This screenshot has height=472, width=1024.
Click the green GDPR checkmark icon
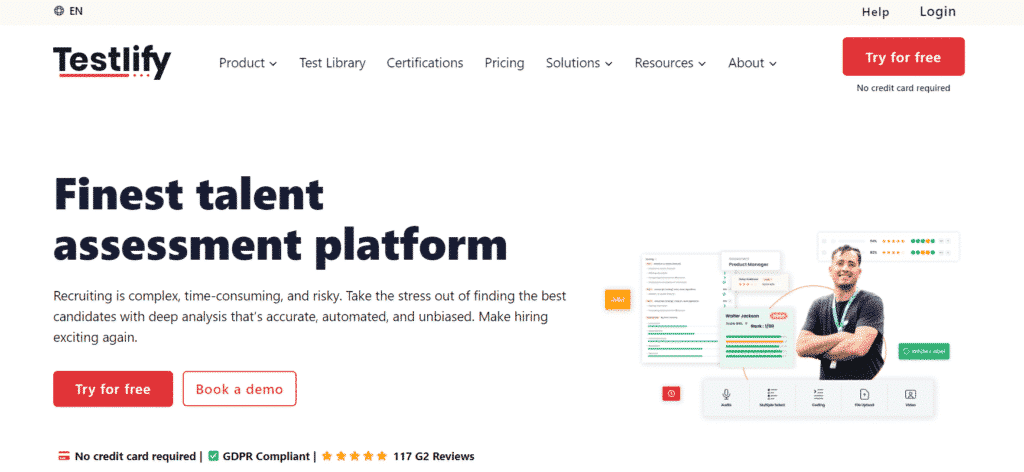[213, 456]
